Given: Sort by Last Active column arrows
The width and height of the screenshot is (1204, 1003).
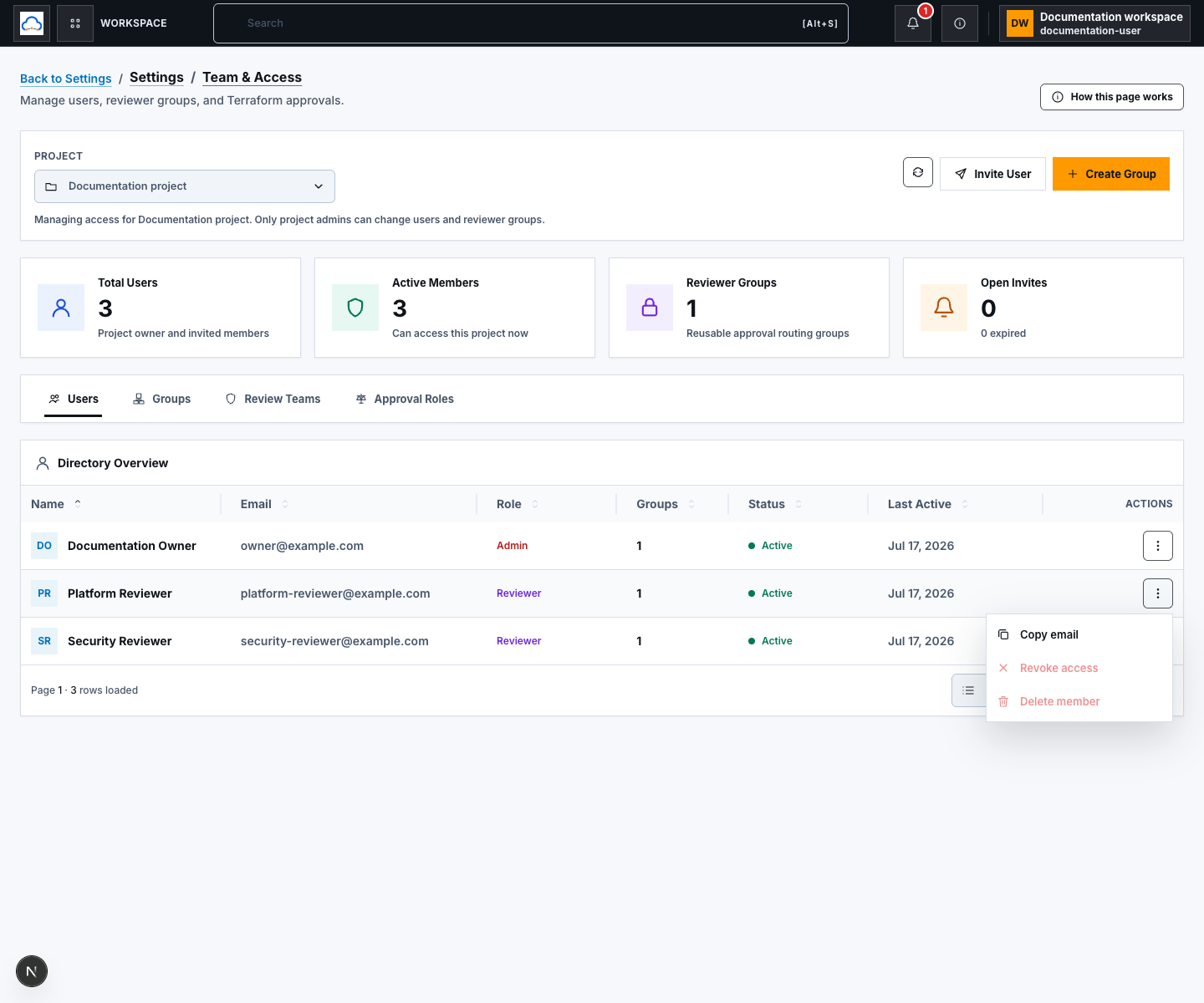Looking at the screenshot, I should 965,504.
